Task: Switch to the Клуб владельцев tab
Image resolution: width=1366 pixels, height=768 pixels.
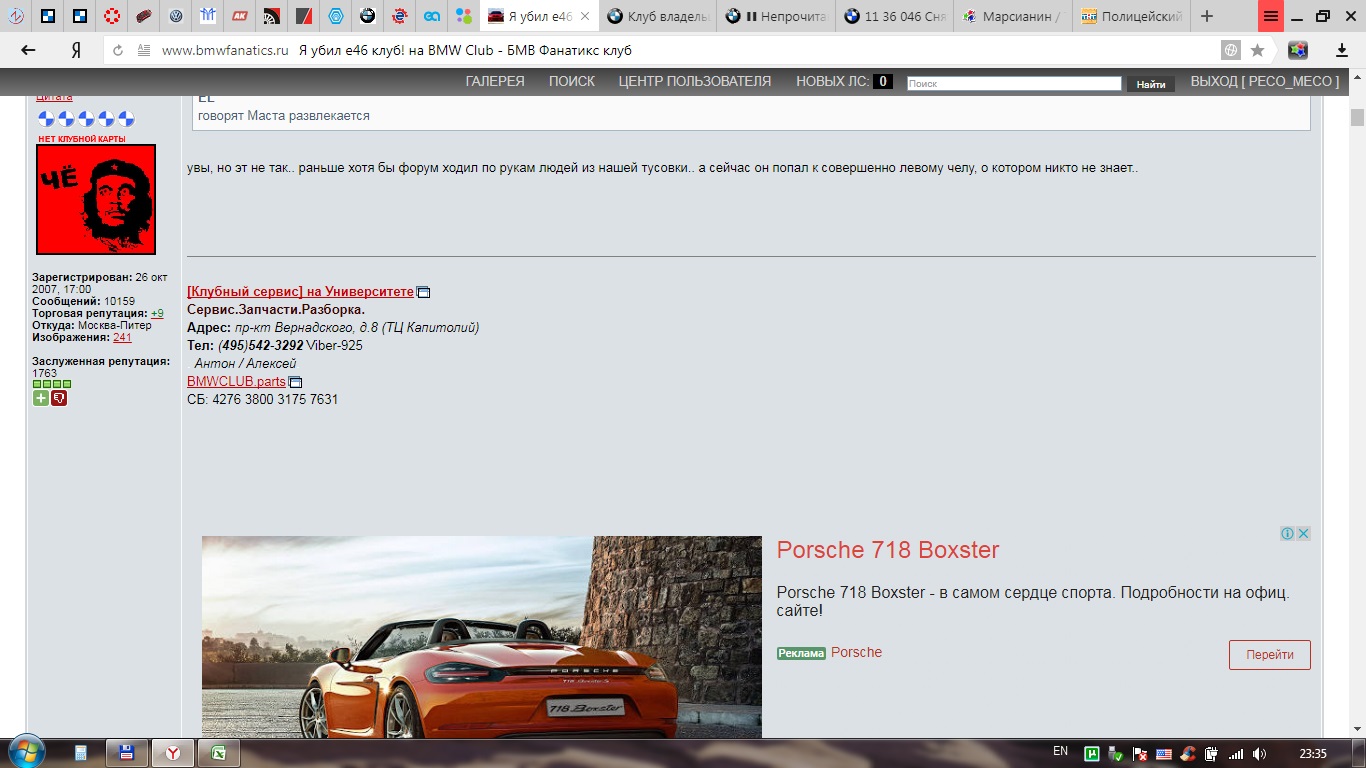Action: tap(660, 16)
